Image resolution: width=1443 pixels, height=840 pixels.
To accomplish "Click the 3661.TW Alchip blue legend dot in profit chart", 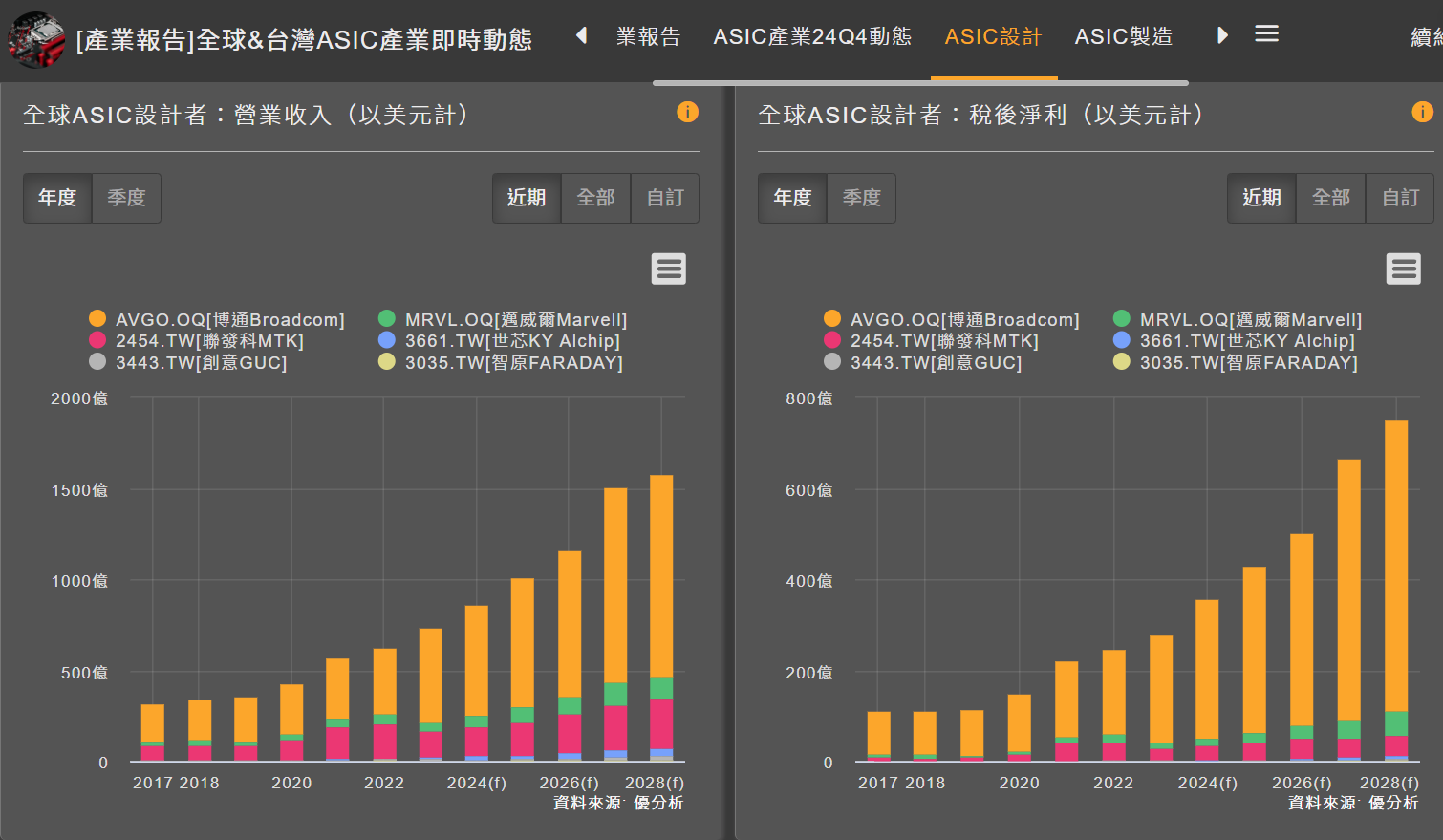I will tap(1122, 340).
